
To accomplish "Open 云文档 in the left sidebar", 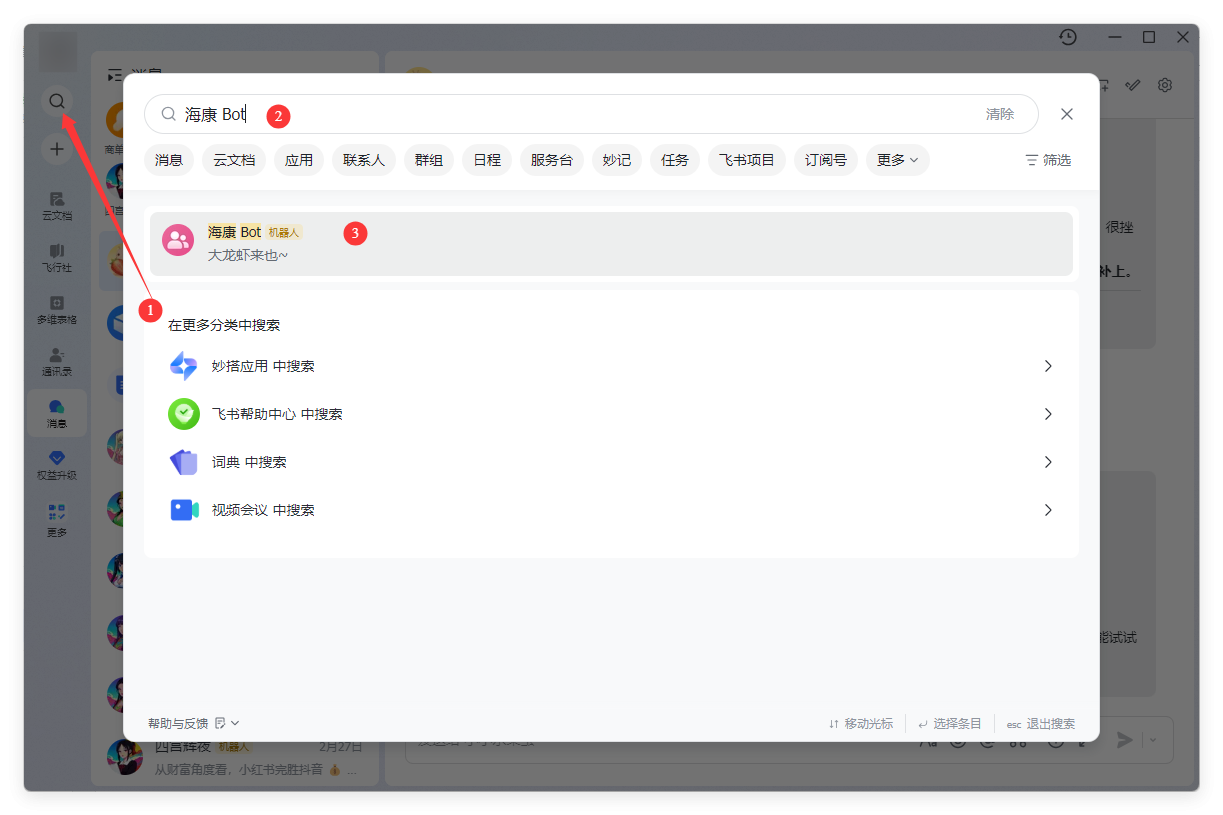I will point(57,205).
